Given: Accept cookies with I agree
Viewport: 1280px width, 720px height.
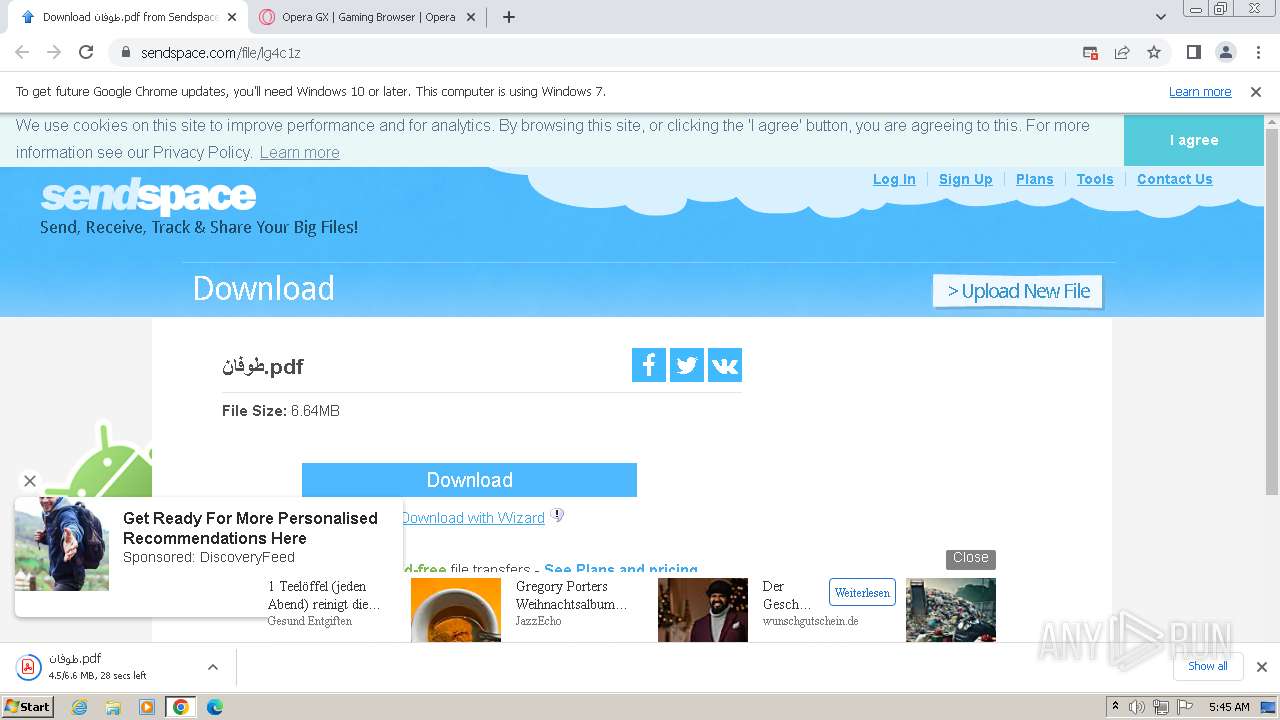Looking at the screenshot, I should [x=1194, y=140].
